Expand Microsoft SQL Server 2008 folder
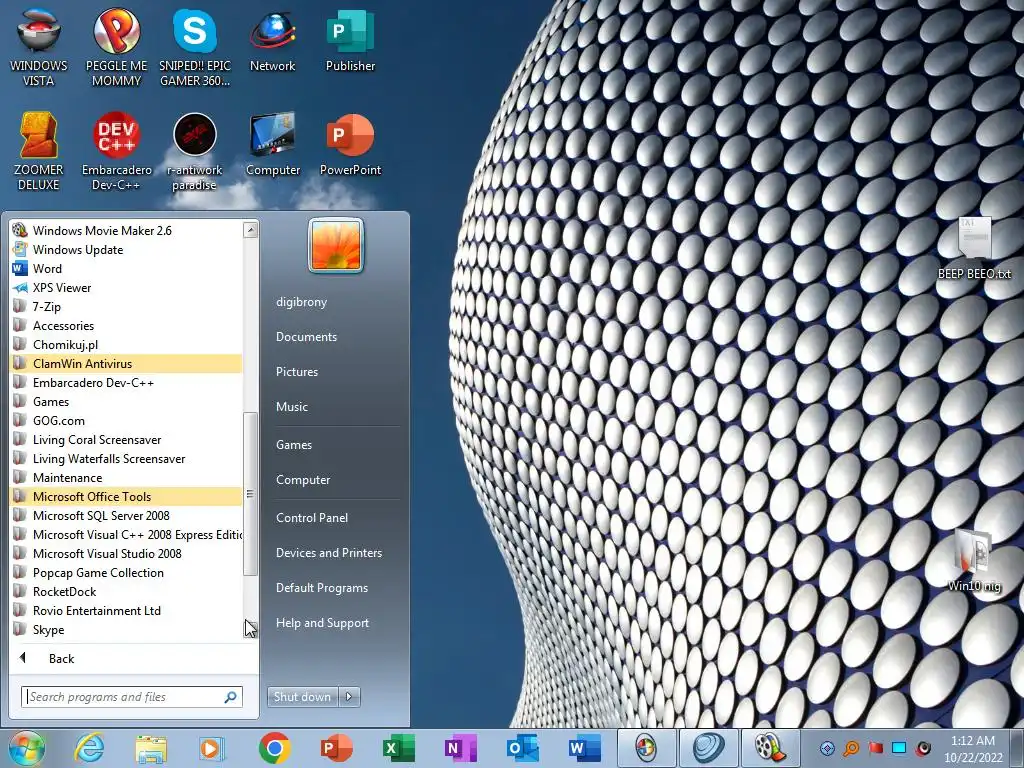The height and width of the screenshot is (768, 1024). coord(127,515)
